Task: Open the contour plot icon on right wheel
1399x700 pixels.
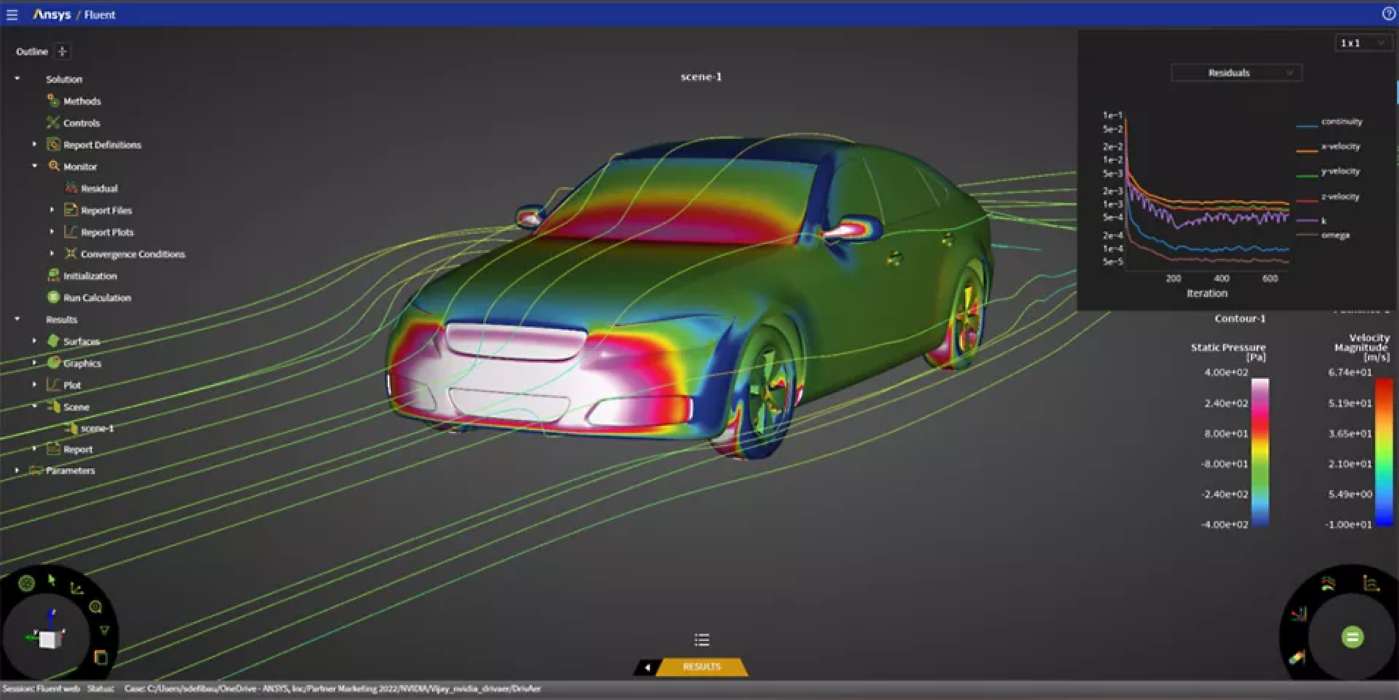Action: coord(1298,658)
